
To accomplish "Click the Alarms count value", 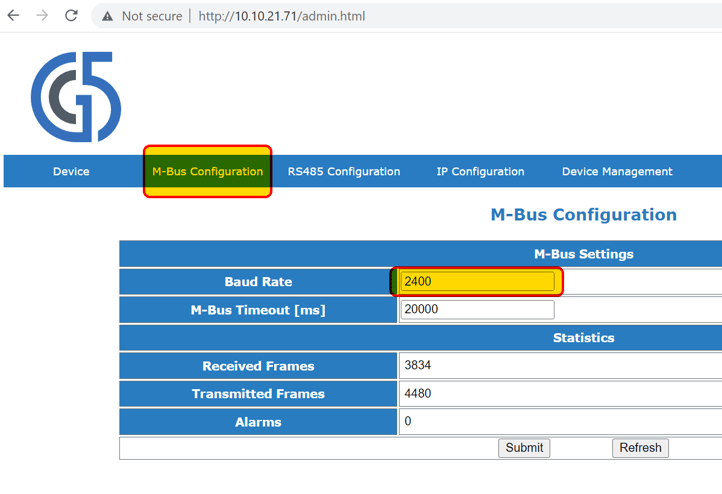I will (x=408, y=422).
